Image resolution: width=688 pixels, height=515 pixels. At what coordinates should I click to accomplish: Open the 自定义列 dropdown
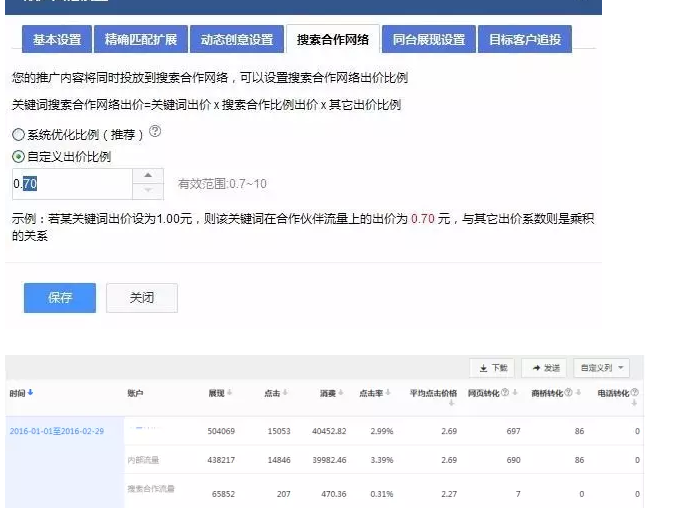pos(604,368)
